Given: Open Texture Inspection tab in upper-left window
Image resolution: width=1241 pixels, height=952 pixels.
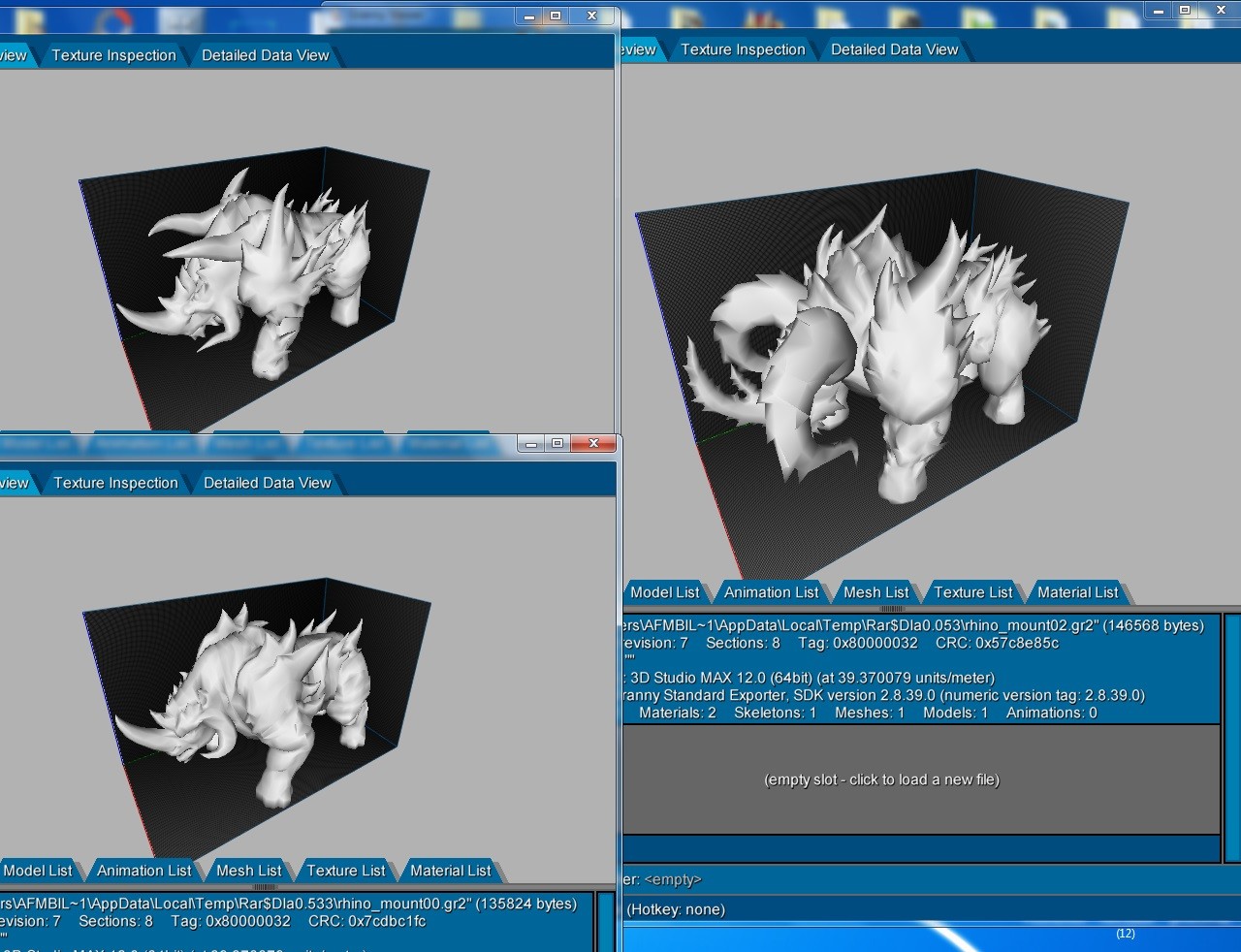Looking at the screenshot, I should coord(113,55).
